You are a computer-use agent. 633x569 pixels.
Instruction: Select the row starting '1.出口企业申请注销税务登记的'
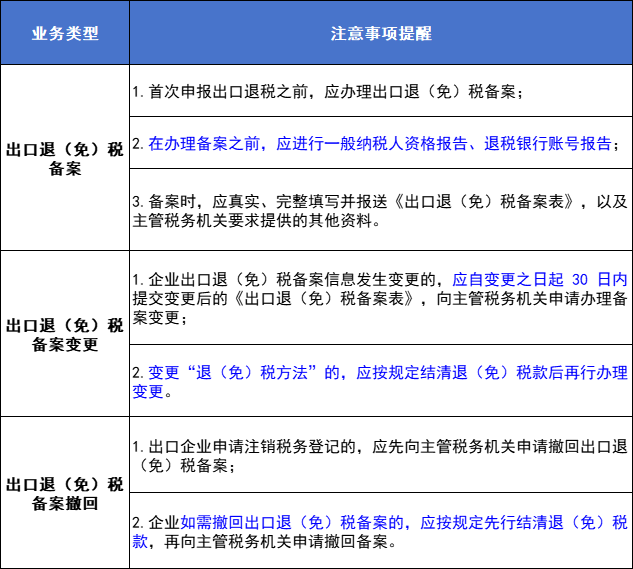coord(381,455)
